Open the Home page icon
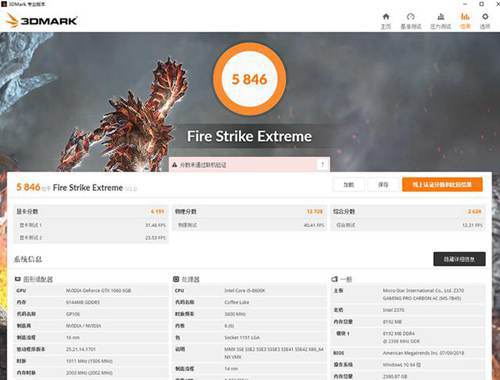500x380 pixels. [x=386, y=17]
